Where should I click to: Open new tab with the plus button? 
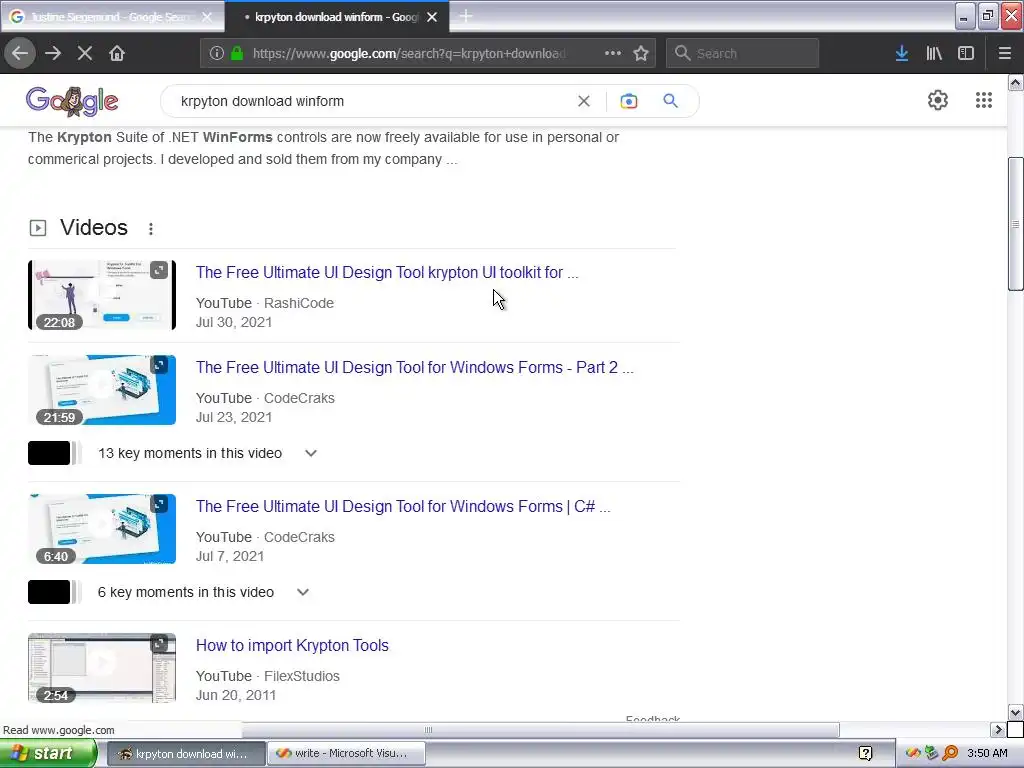point(466,16)
